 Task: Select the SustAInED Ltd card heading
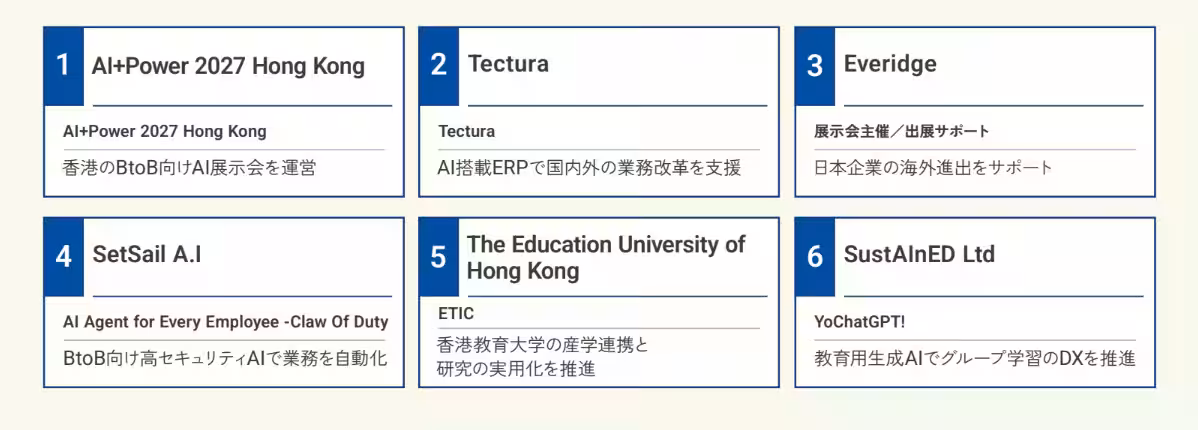[x=919, y=254]
